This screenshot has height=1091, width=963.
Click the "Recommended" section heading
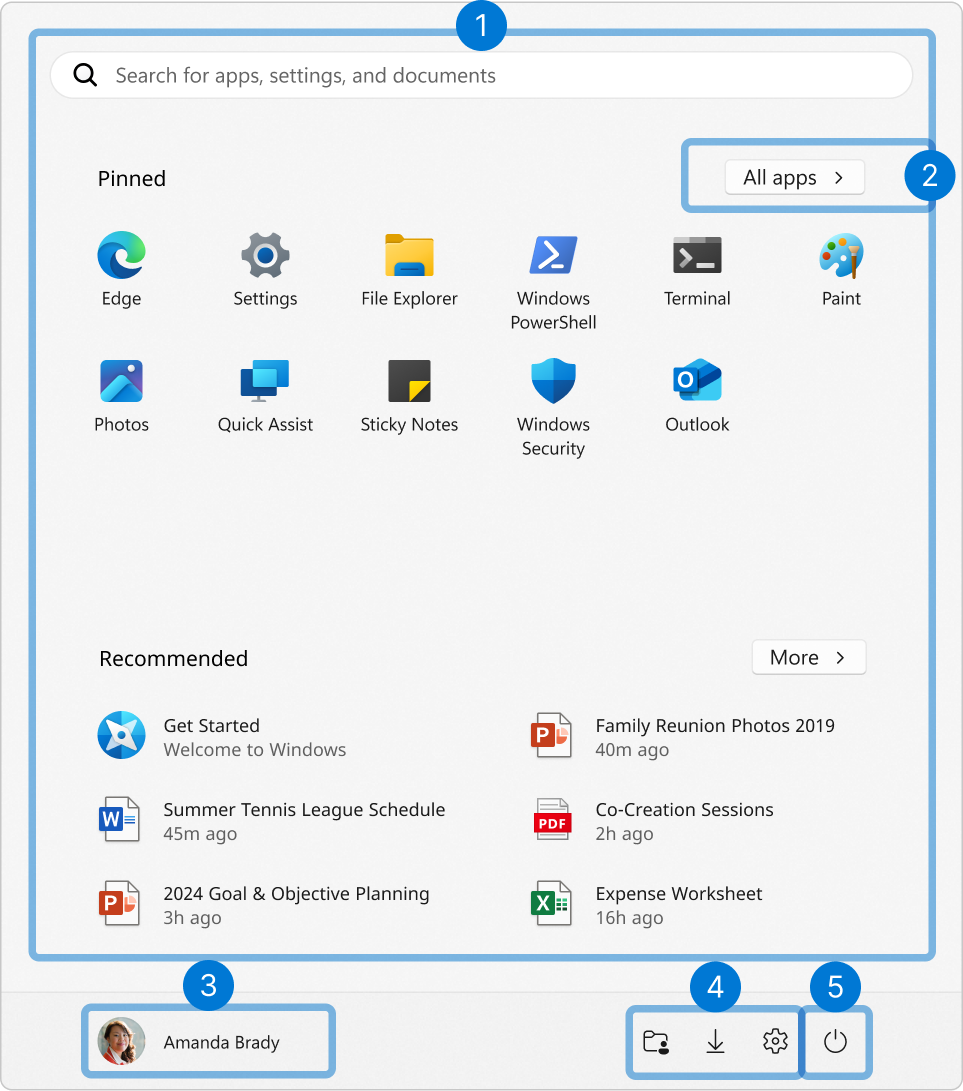tap(173, 658)
